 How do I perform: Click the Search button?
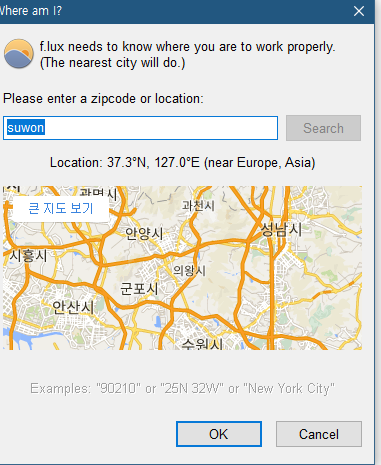pos(323,128)
